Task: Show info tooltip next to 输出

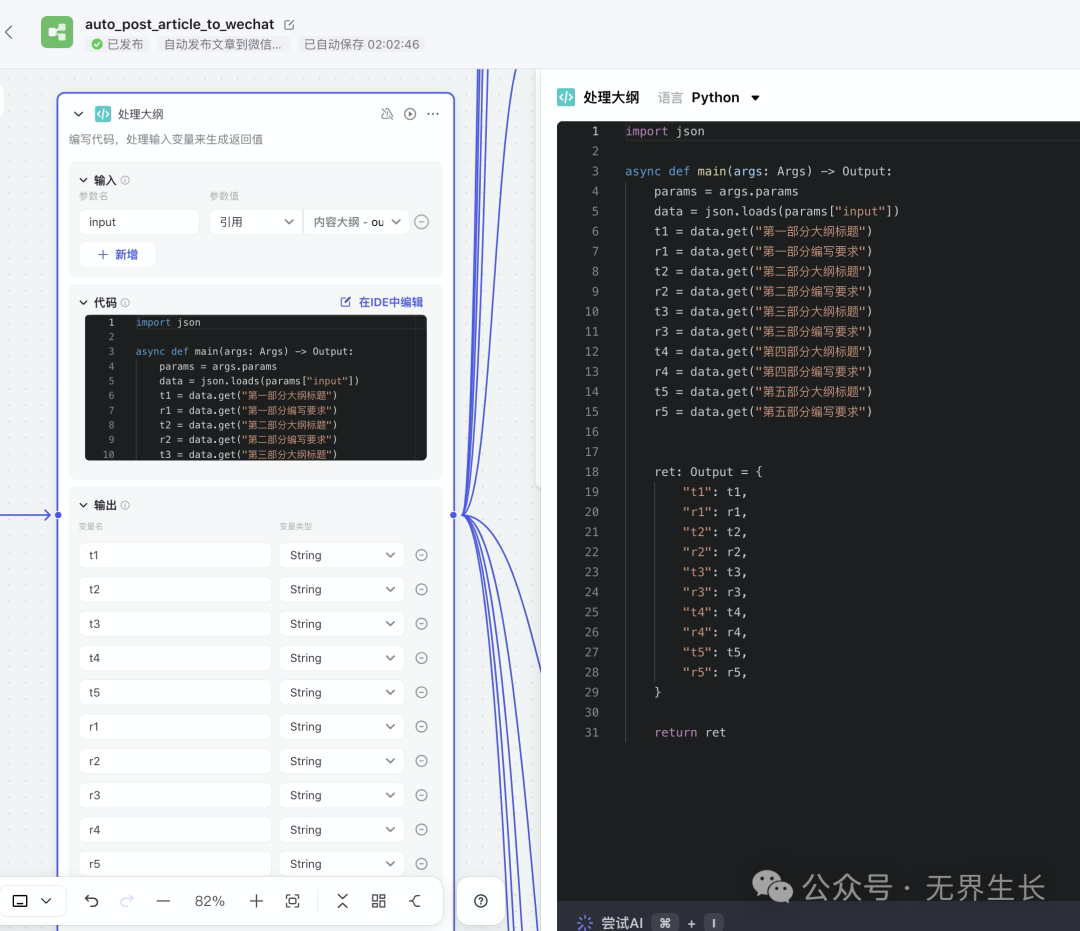Action: [125, 505]
